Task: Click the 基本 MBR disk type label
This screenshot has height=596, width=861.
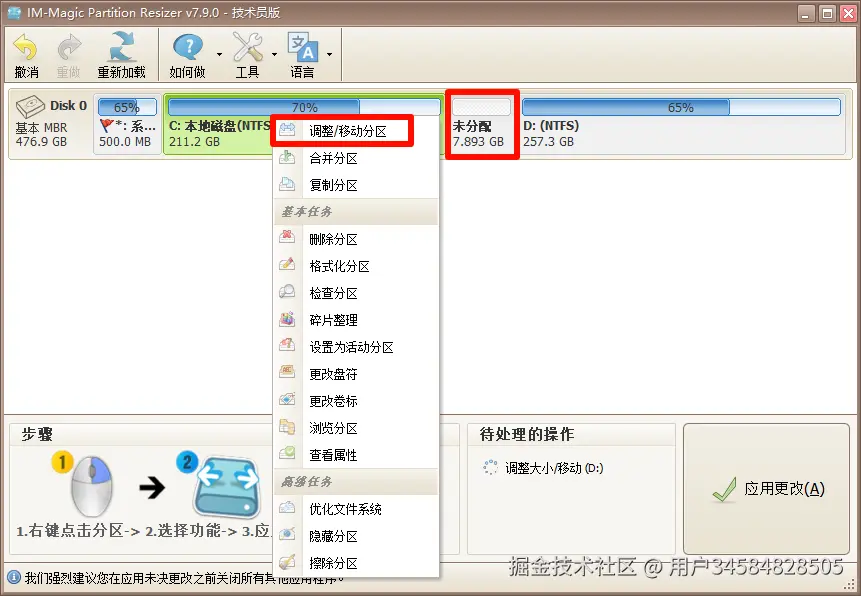Action: click(x=41, y=127)
